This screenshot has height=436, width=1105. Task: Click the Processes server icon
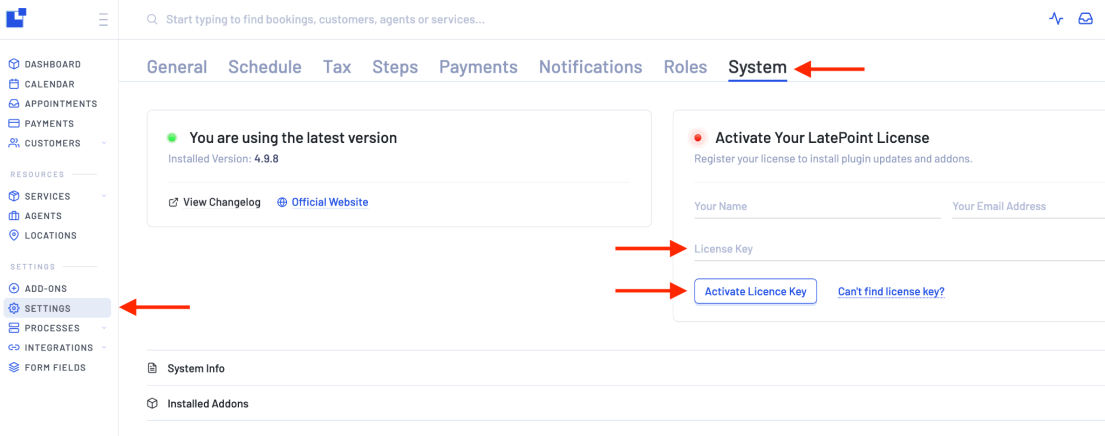(x=13, y=328)
